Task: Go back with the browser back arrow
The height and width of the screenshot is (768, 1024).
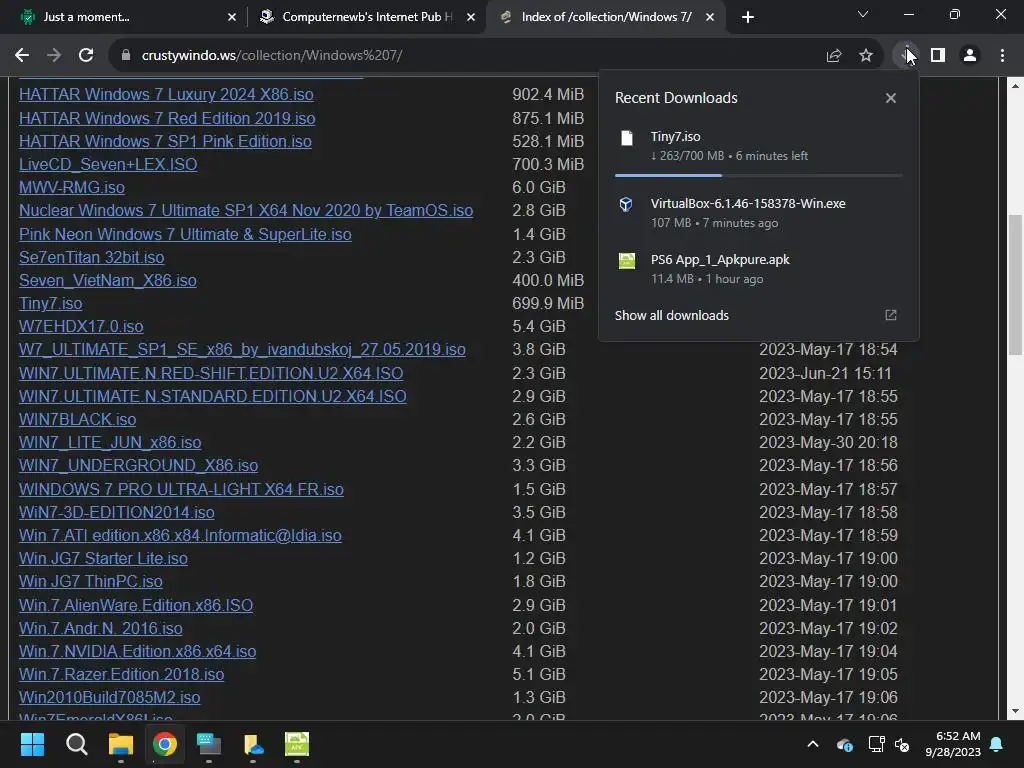Action: click(22, 56)
